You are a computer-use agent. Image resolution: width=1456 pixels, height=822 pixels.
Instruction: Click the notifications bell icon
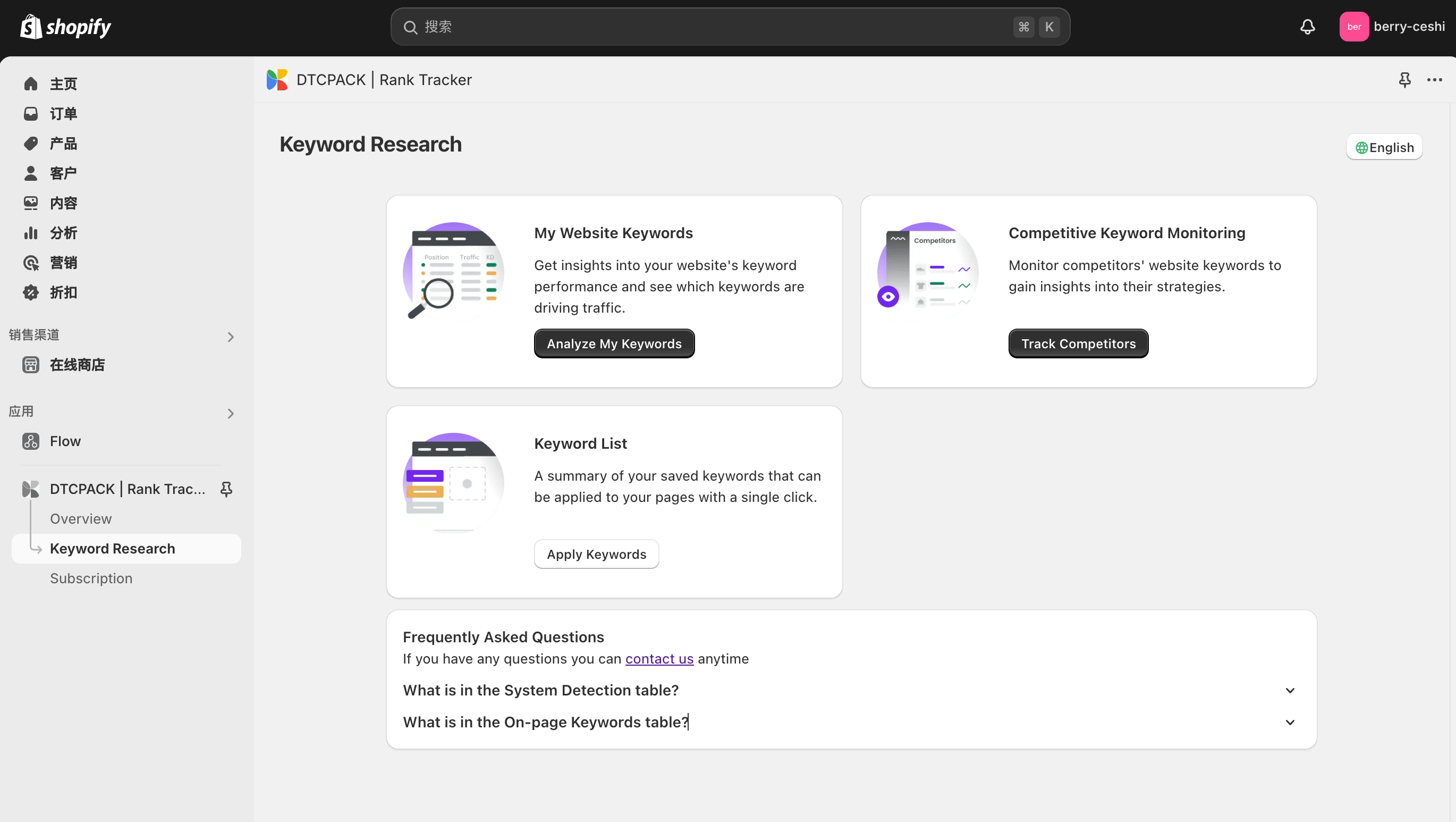click(1307, 27)
